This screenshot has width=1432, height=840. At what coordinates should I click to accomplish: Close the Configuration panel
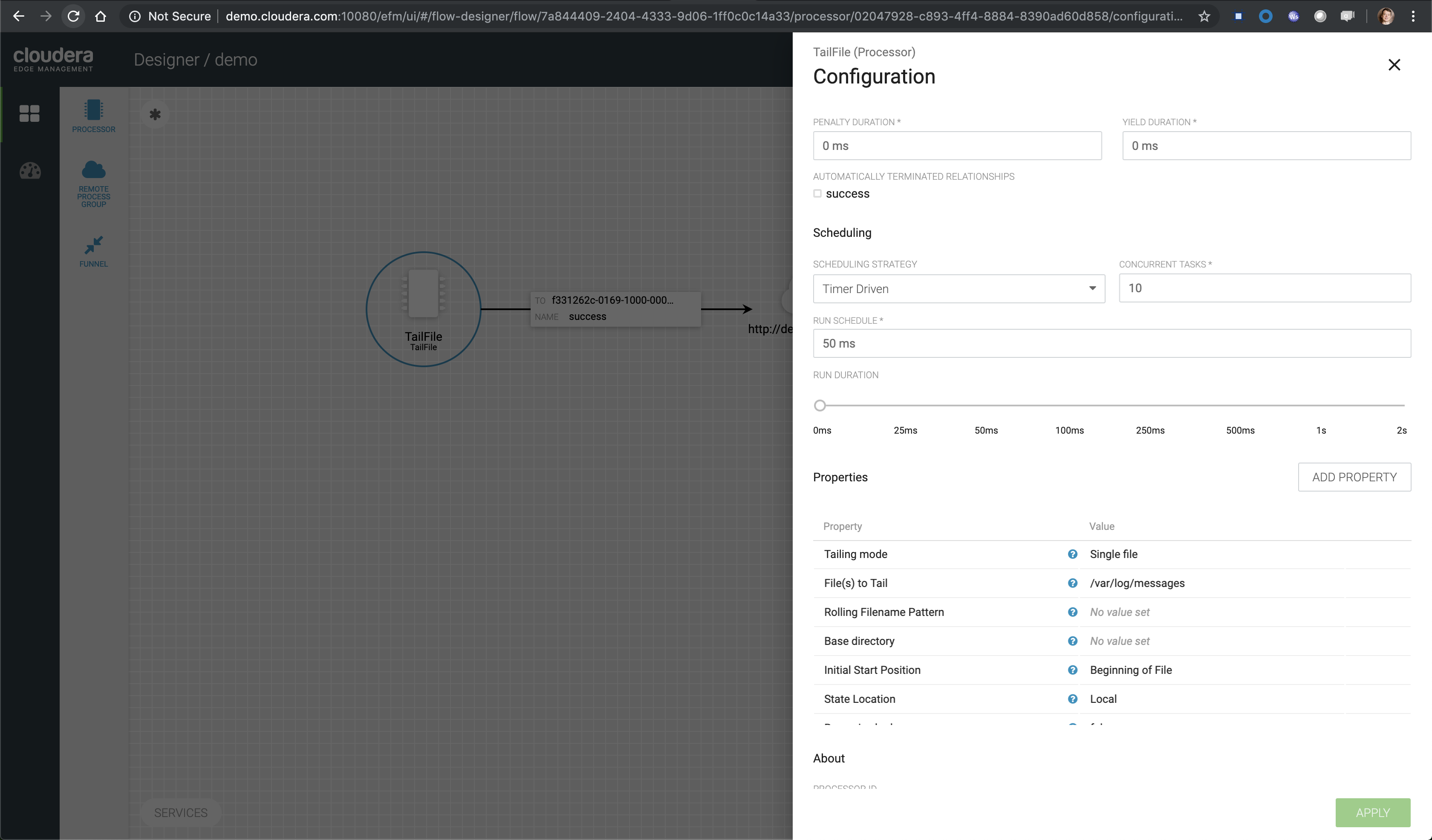click(1394, 65)
